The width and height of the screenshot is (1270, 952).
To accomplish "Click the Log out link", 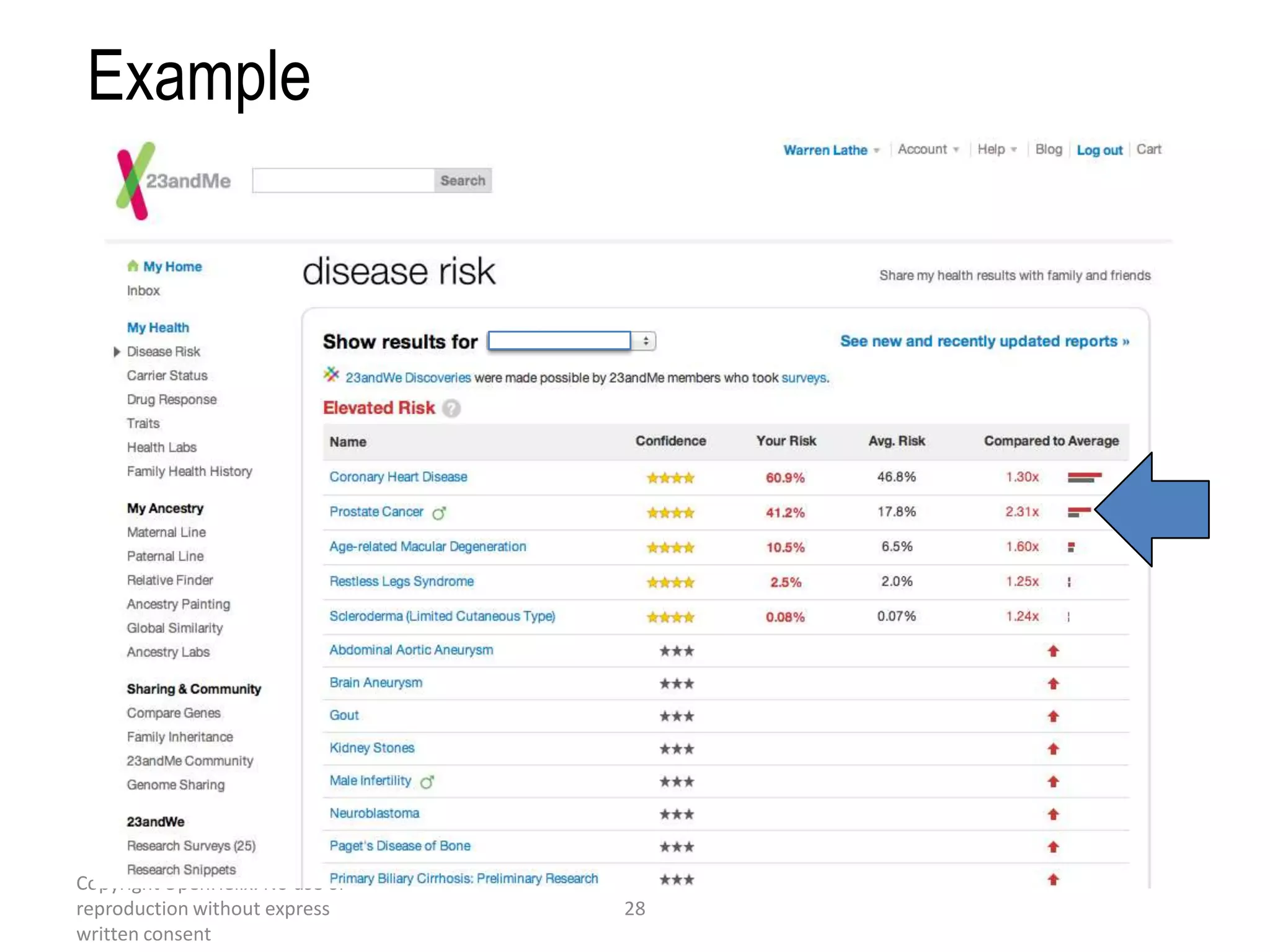I will coord(1099,150).
